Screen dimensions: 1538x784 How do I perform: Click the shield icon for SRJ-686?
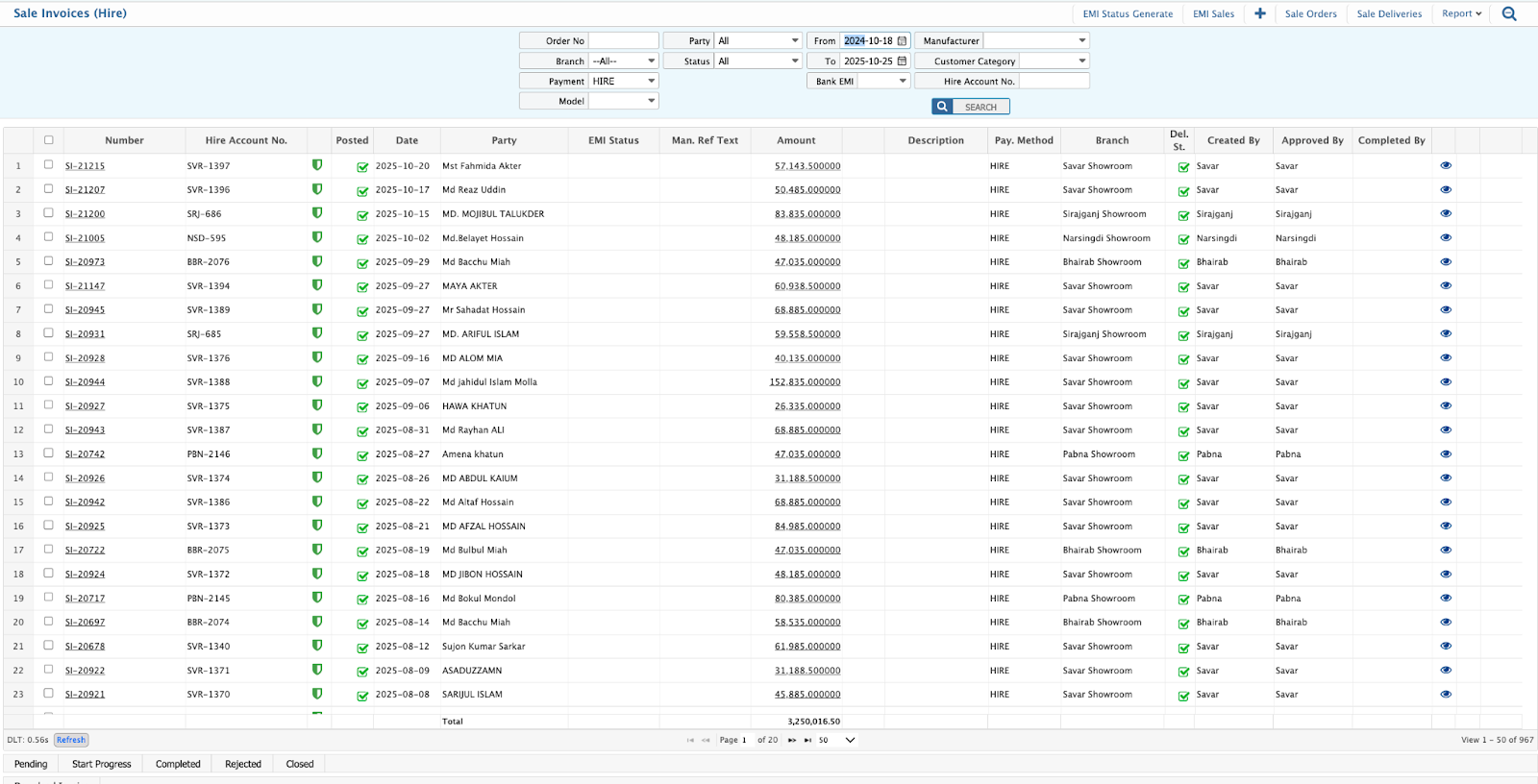tap(317, 213)
